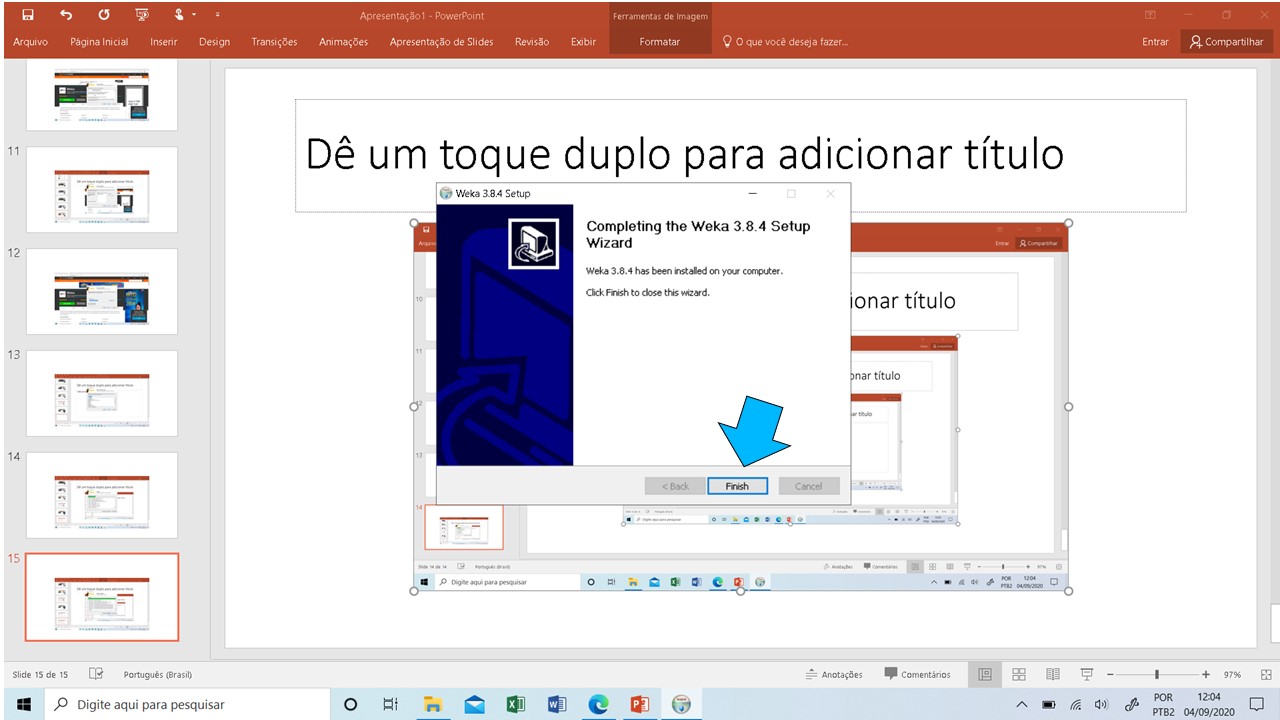Viewport: 1280px width, 720px height.
Task: Select slide 15 thumbnail
Action: 102,597
